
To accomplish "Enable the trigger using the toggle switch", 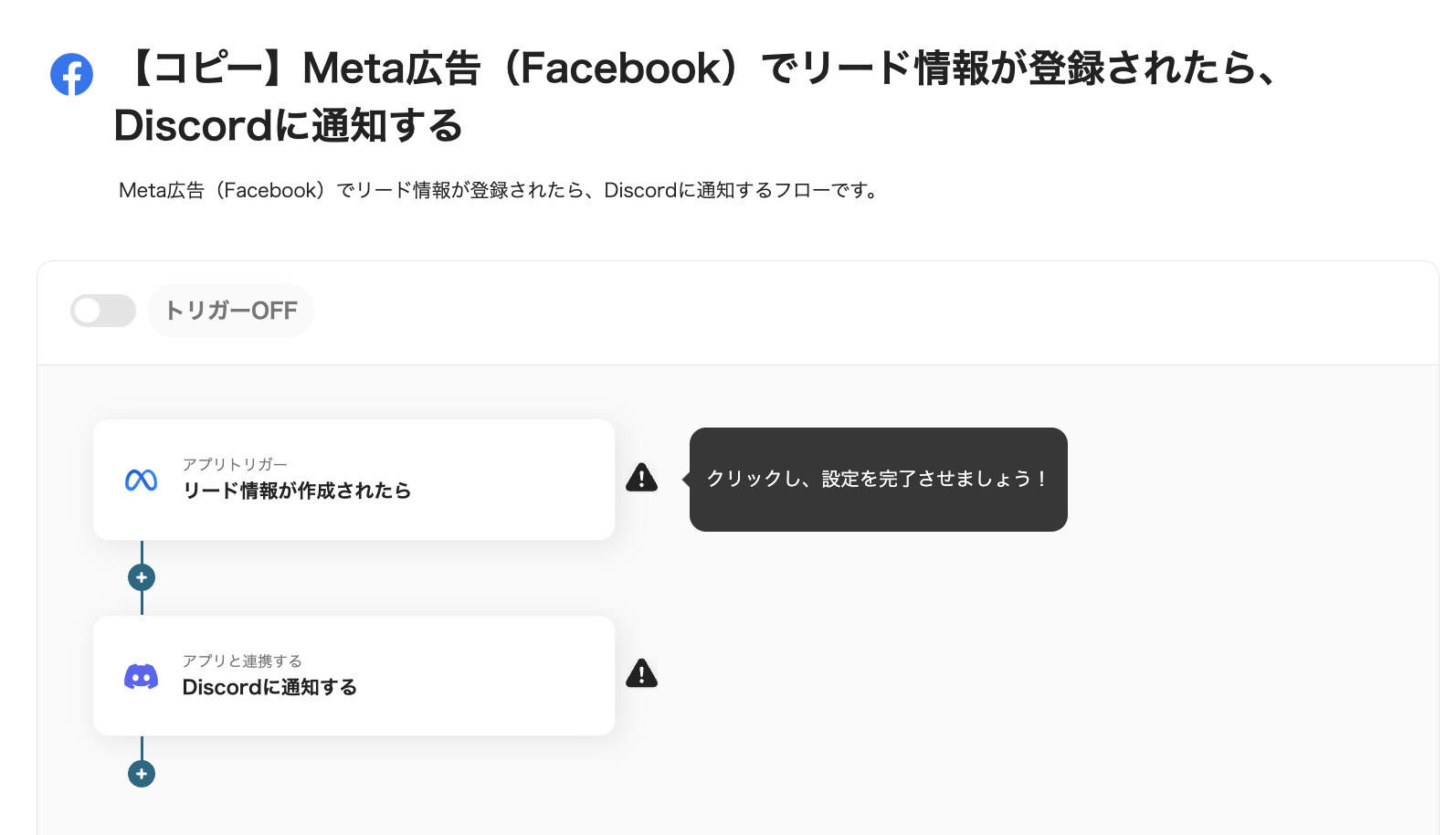I will tap(102, 311).
